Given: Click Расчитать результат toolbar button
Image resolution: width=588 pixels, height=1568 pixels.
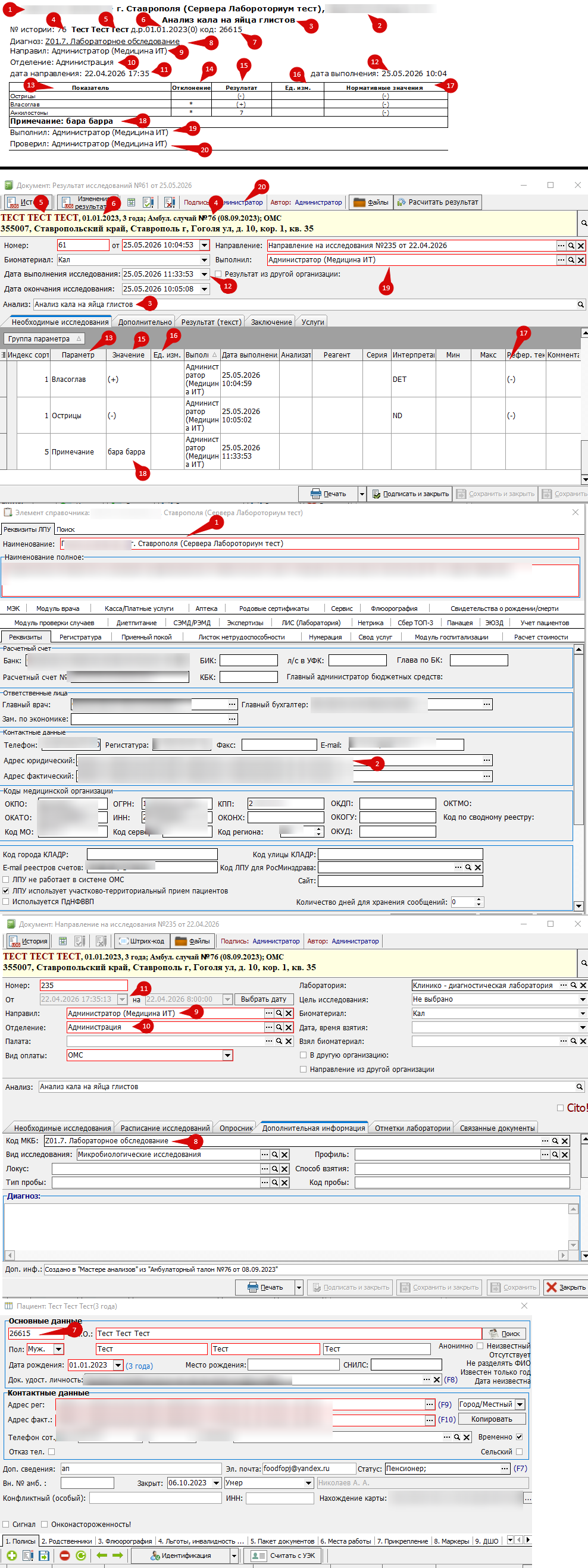Looking at the screenshot, I should click(437, 202).
